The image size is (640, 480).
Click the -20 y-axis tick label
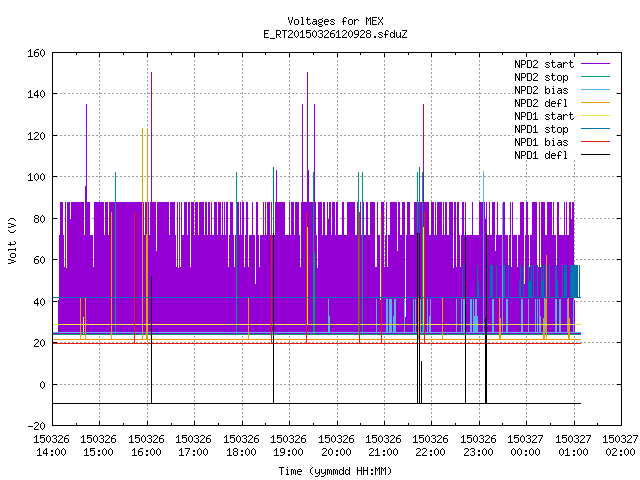click(x=36, y=426)
